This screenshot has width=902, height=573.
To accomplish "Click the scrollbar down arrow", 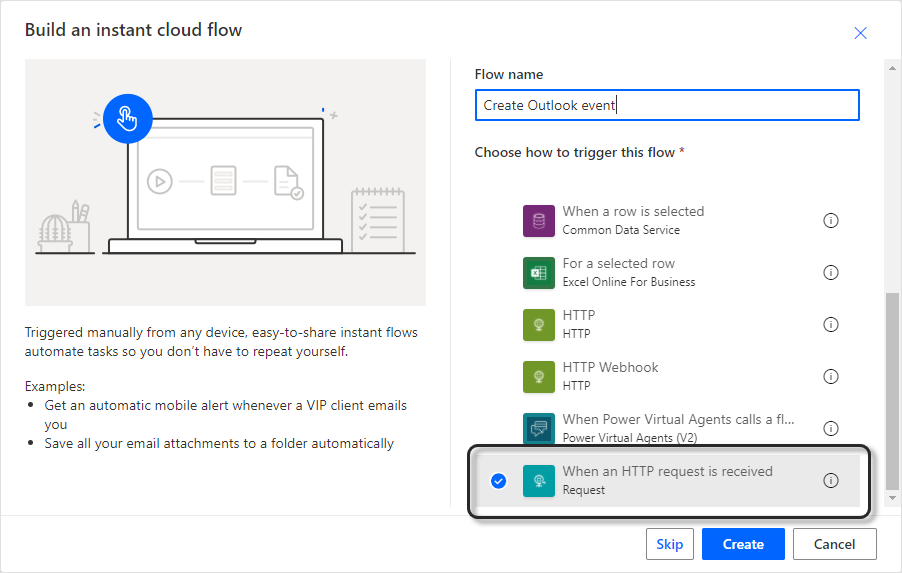I will point(892,498).
